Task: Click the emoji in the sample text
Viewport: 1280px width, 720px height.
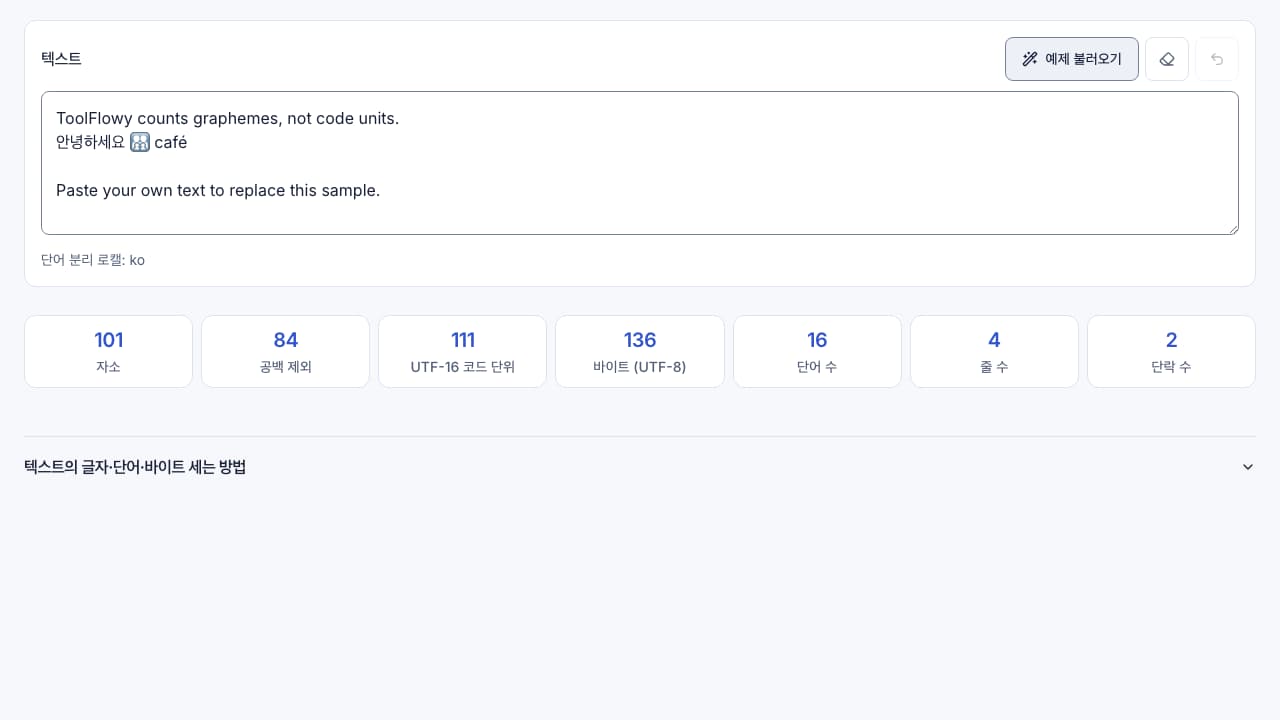Action: [x=140, y=142]
